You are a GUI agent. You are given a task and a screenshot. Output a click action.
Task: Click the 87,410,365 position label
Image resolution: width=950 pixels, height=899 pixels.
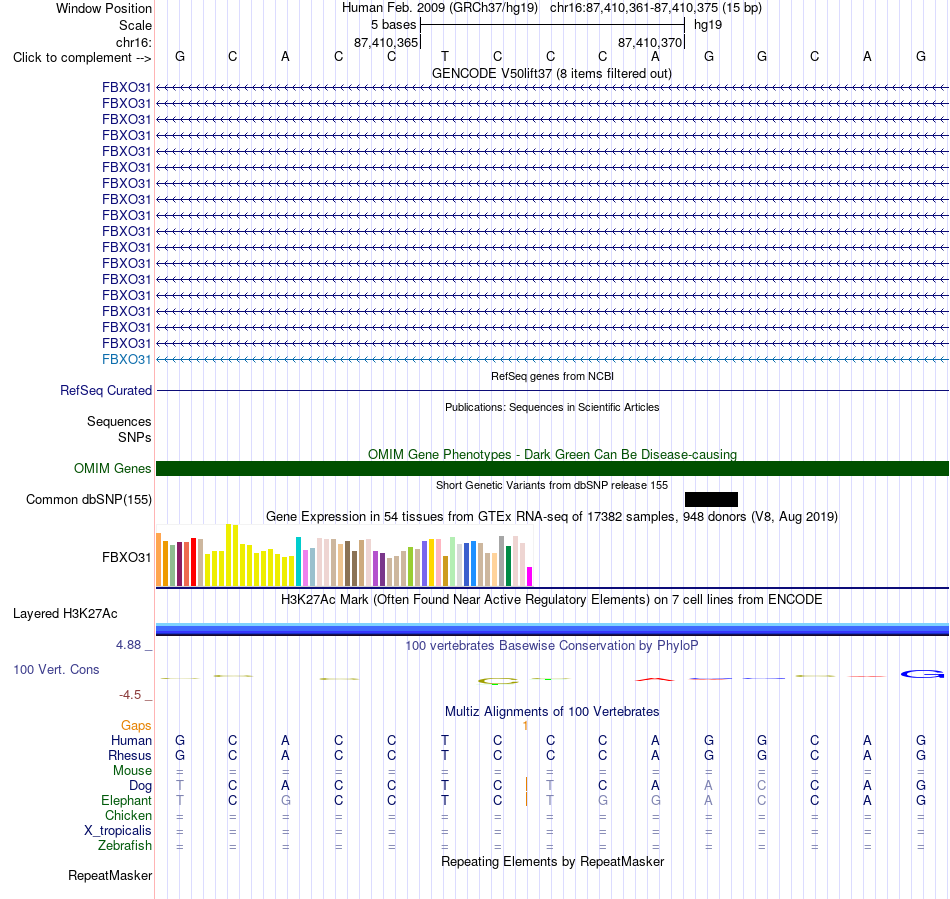[386, 42]
